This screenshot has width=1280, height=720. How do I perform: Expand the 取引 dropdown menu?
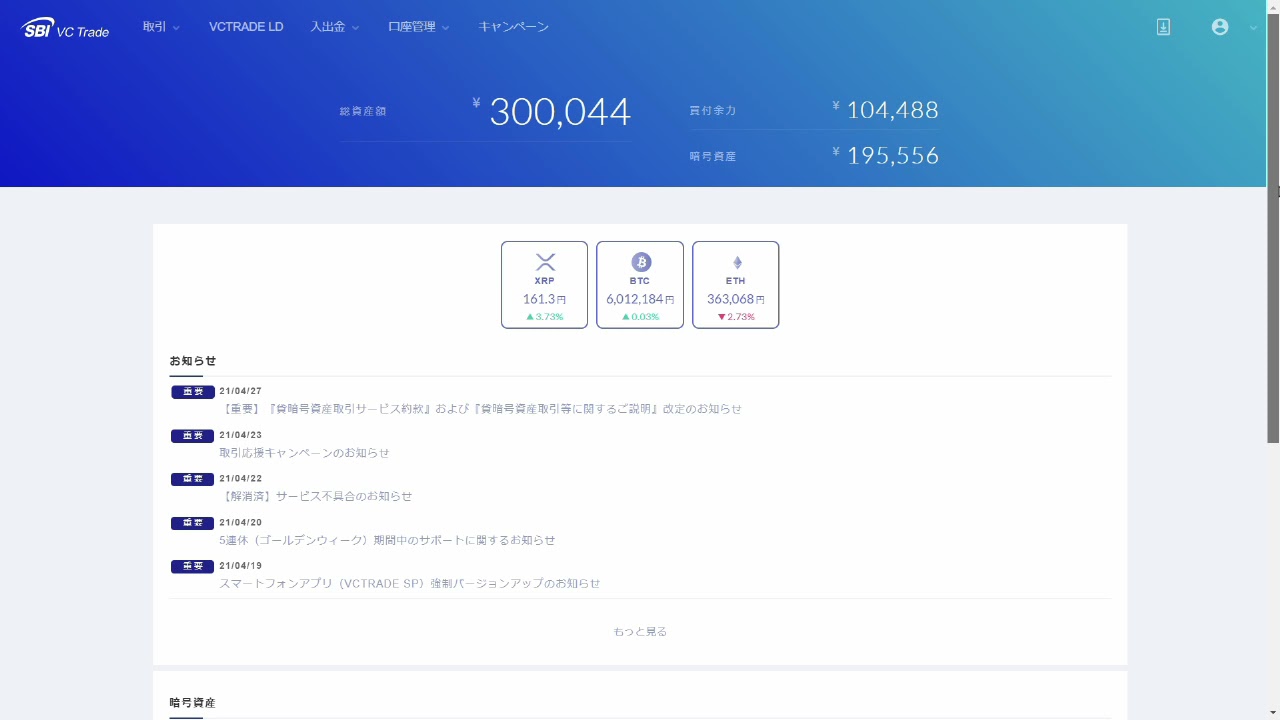tap(161, 27)
